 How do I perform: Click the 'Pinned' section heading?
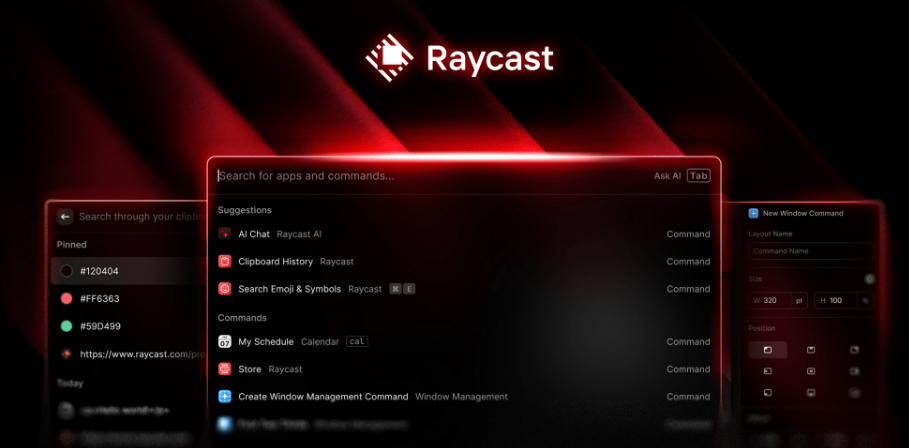pos(72,245)
